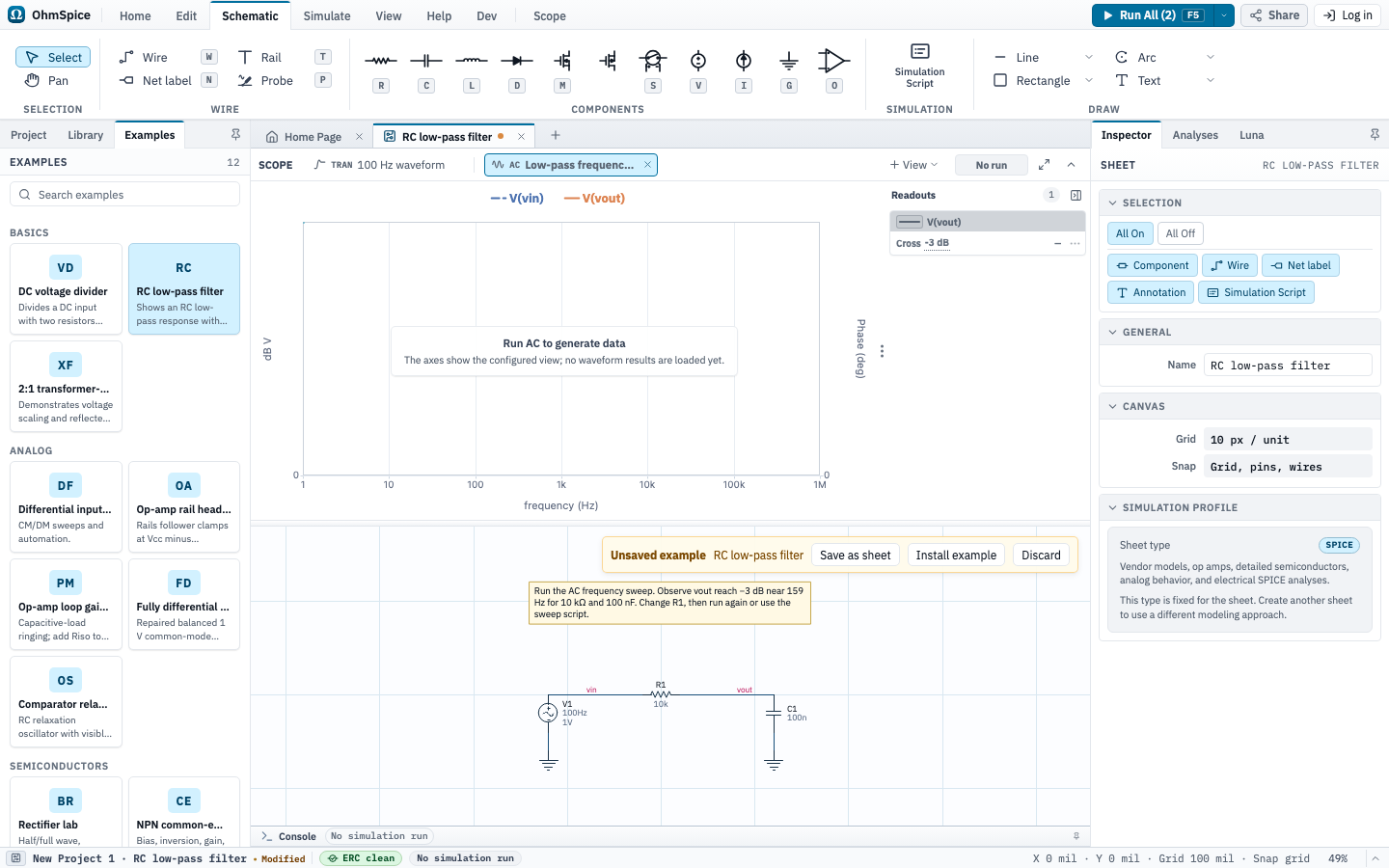Open the scope View dropdown
The height and width of the screenshot is (868, 1389).
tap(913, 165)
